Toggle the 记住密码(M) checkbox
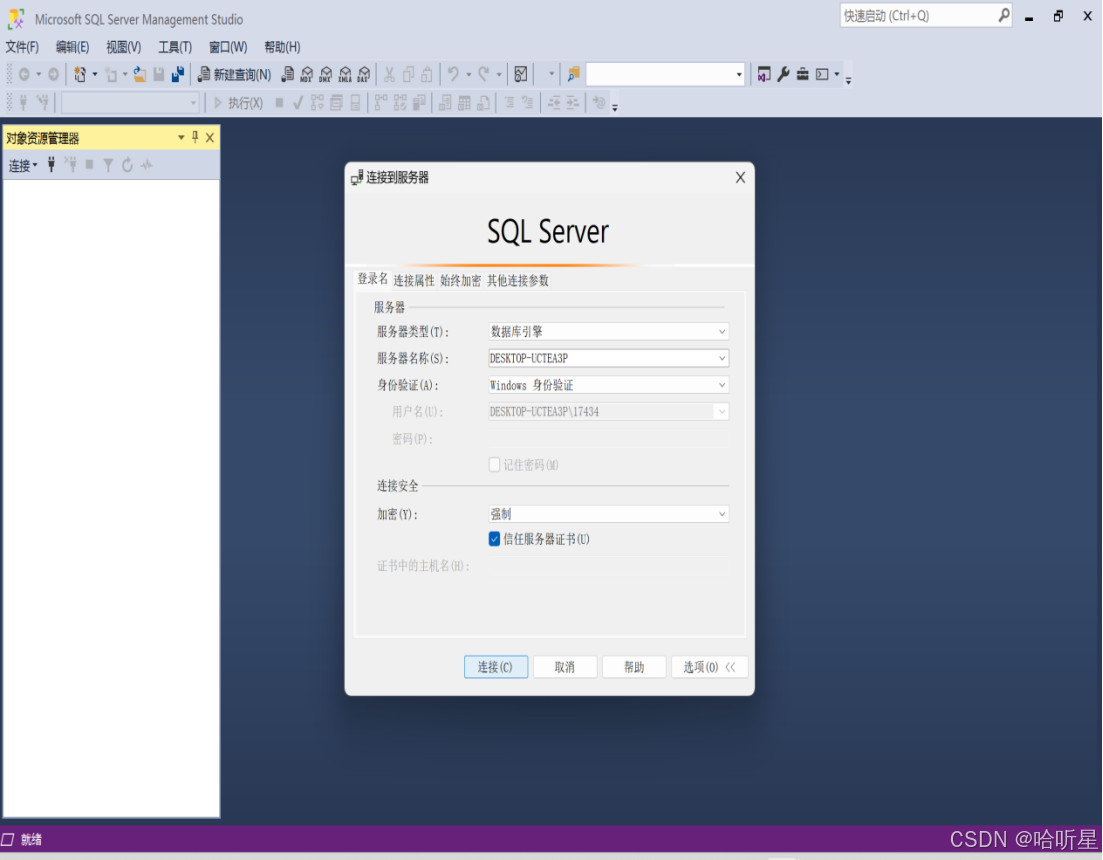The width and height of the screenshot is (1103, 860). click(x=495, y=465)
